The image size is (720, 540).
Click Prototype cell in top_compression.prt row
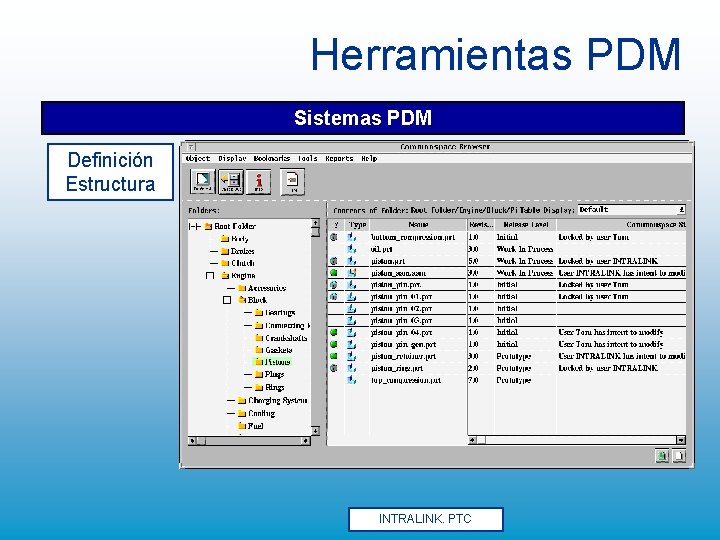click(513, 380)
